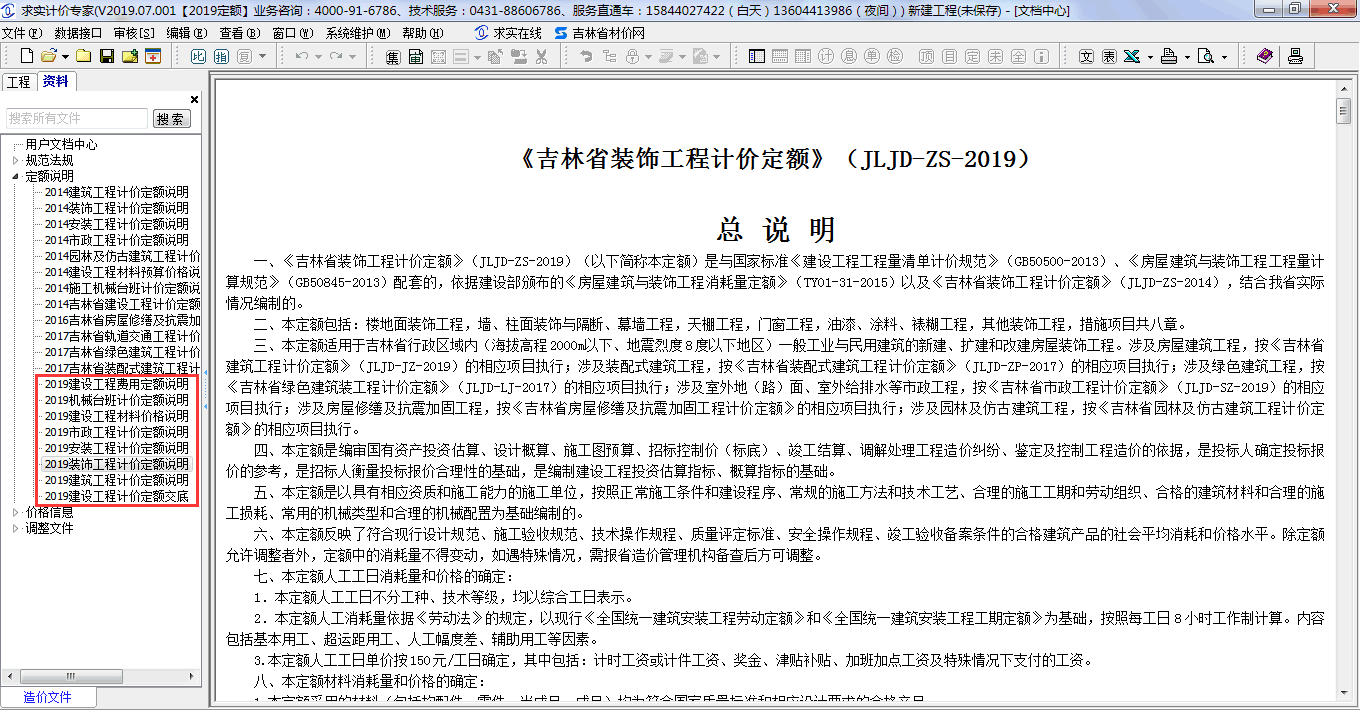Viewport: 1360px width, 711px height.
Task: Open the dropdown arrow beside Open file
Action: tap(65, 56)
